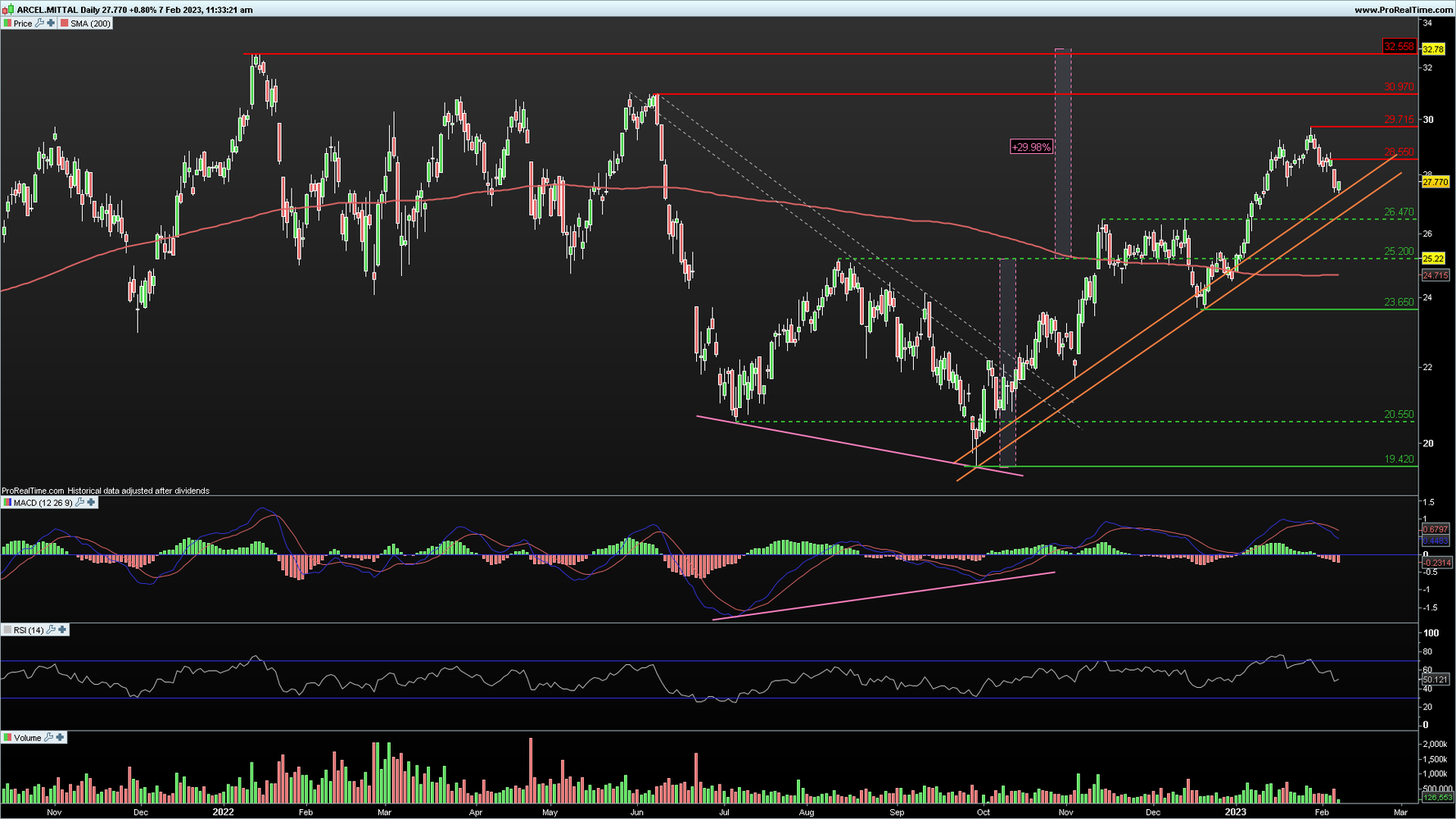This screenshot has height=819, width=1456.
Task: Click the 2023 marker on time axis
Action: pyautogui.click(x=1235, y=812)
